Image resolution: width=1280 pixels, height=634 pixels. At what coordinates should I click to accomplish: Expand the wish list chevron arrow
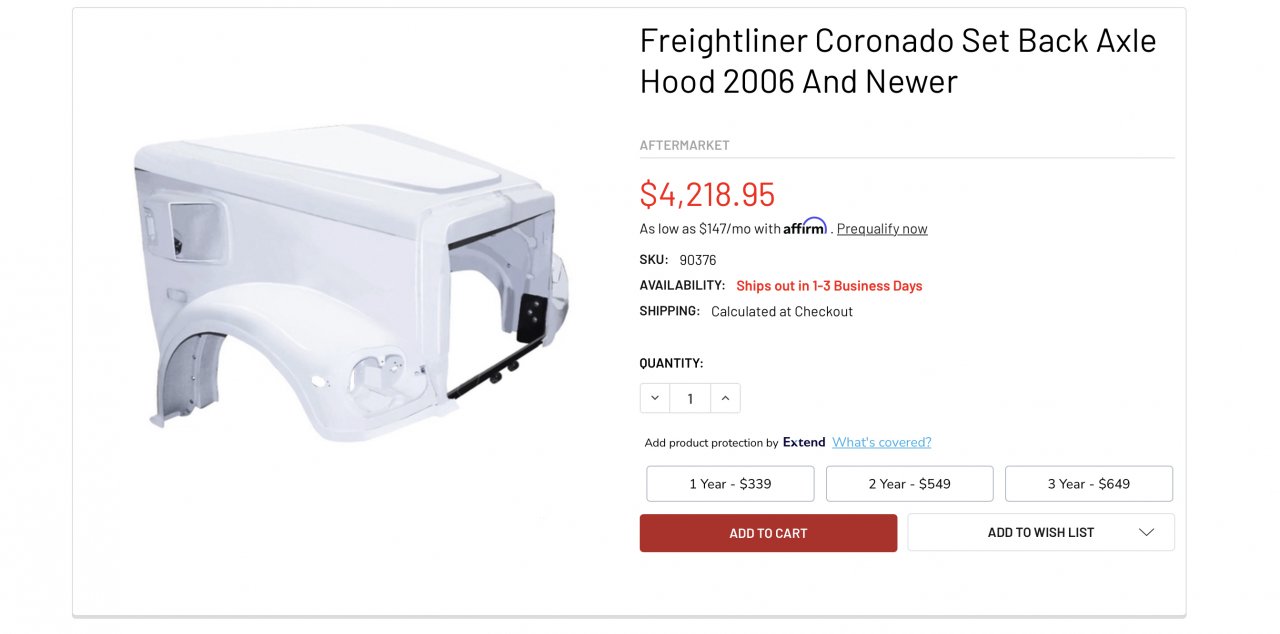[1147, 532]
